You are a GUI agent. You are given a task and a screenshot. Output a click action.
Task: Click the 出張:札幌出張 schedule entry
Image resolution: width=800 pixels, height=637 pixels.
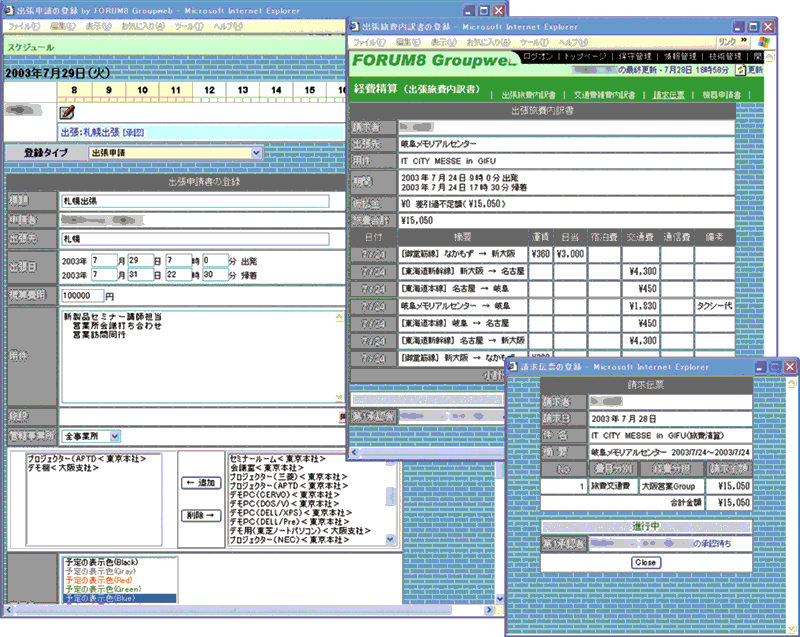[x=102, y=132]
